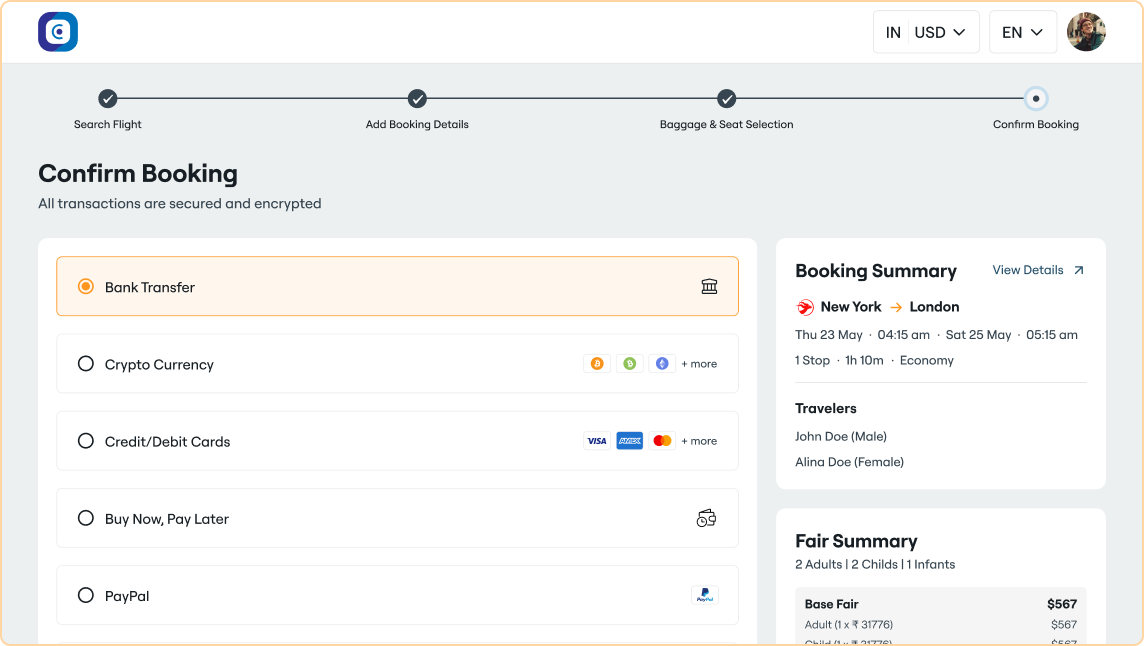The image size is (1144, 646).
Task: Expand more crypto options via '+ more'
Action: (x=698, y=363)
